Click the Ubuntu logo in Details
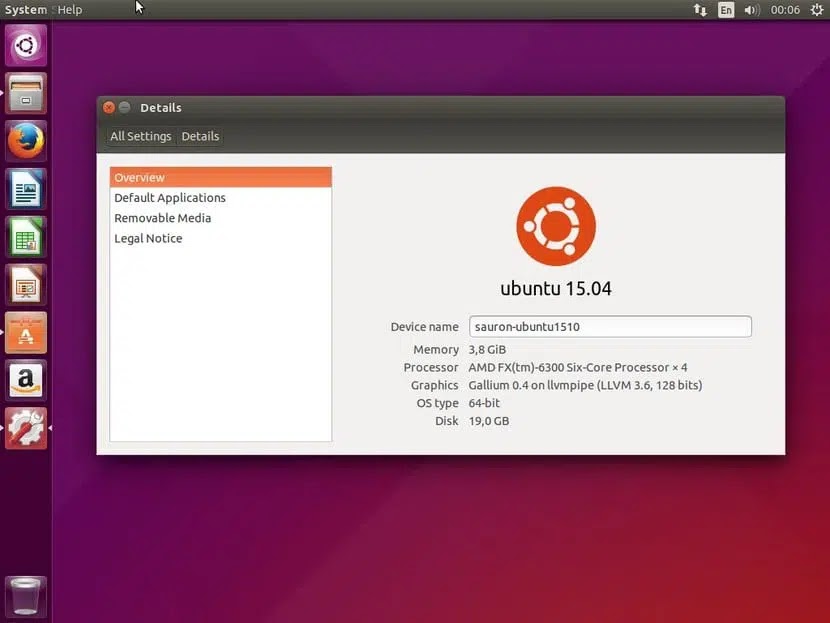 pyautogui.click(x=556, y=226)
